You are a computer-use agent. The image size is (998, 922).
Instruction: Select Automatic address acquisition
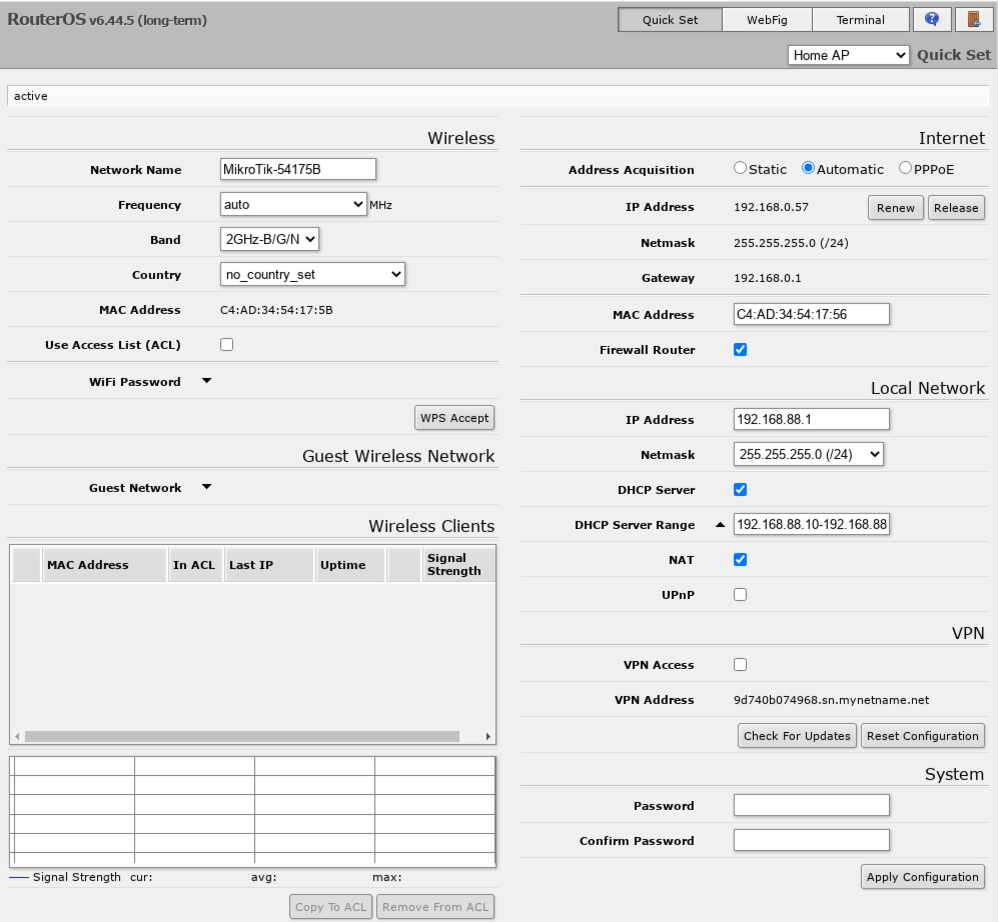coord(808,168)
